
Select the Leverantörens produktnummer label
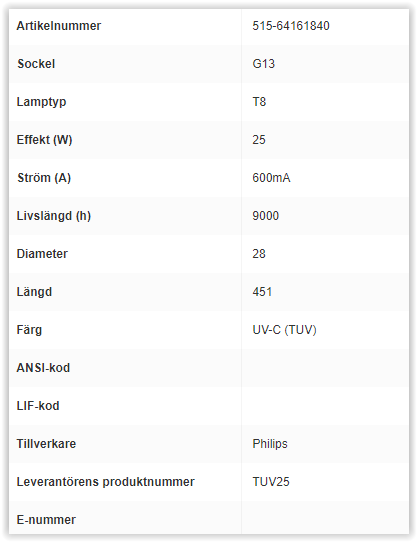point(105,482)
